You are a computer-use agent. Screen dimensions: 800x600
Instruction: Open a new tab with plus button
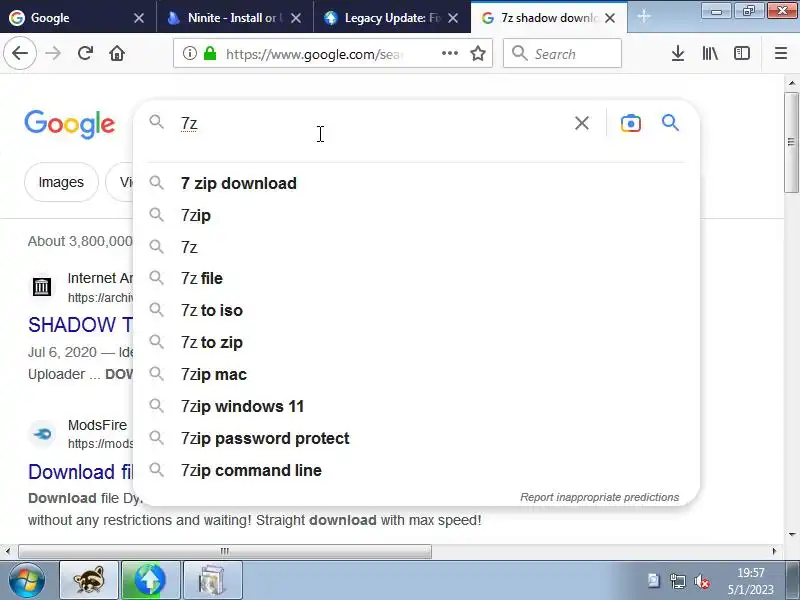pyautogui.click(x=644, y=17)
